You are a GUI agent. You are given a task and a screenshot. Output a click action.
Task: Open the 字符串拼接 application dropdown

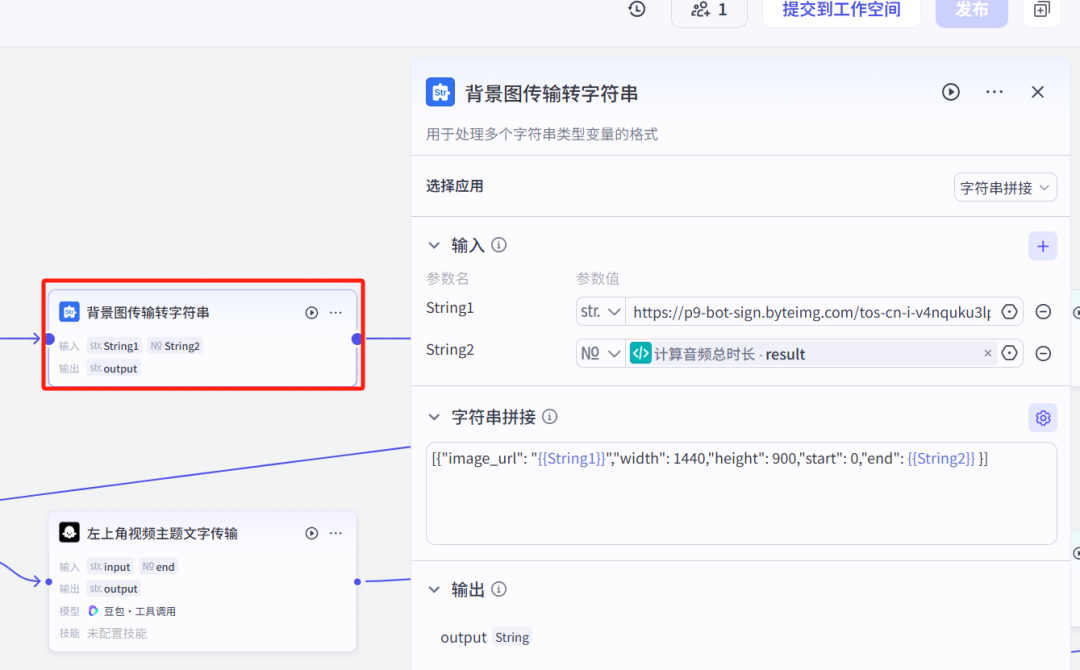1004,187
